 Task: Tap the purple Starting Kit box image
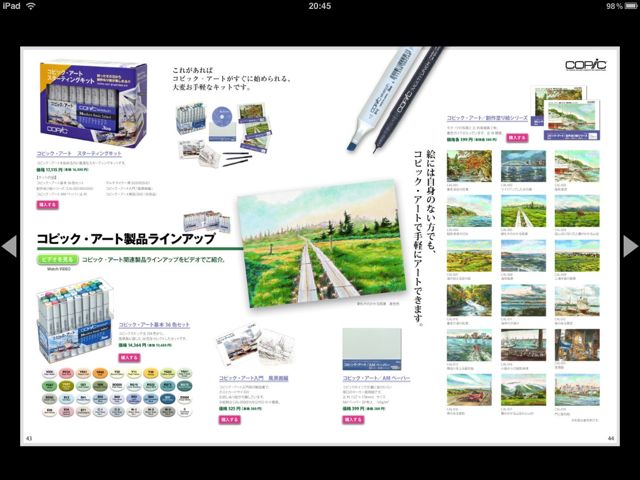pos(93,104)
